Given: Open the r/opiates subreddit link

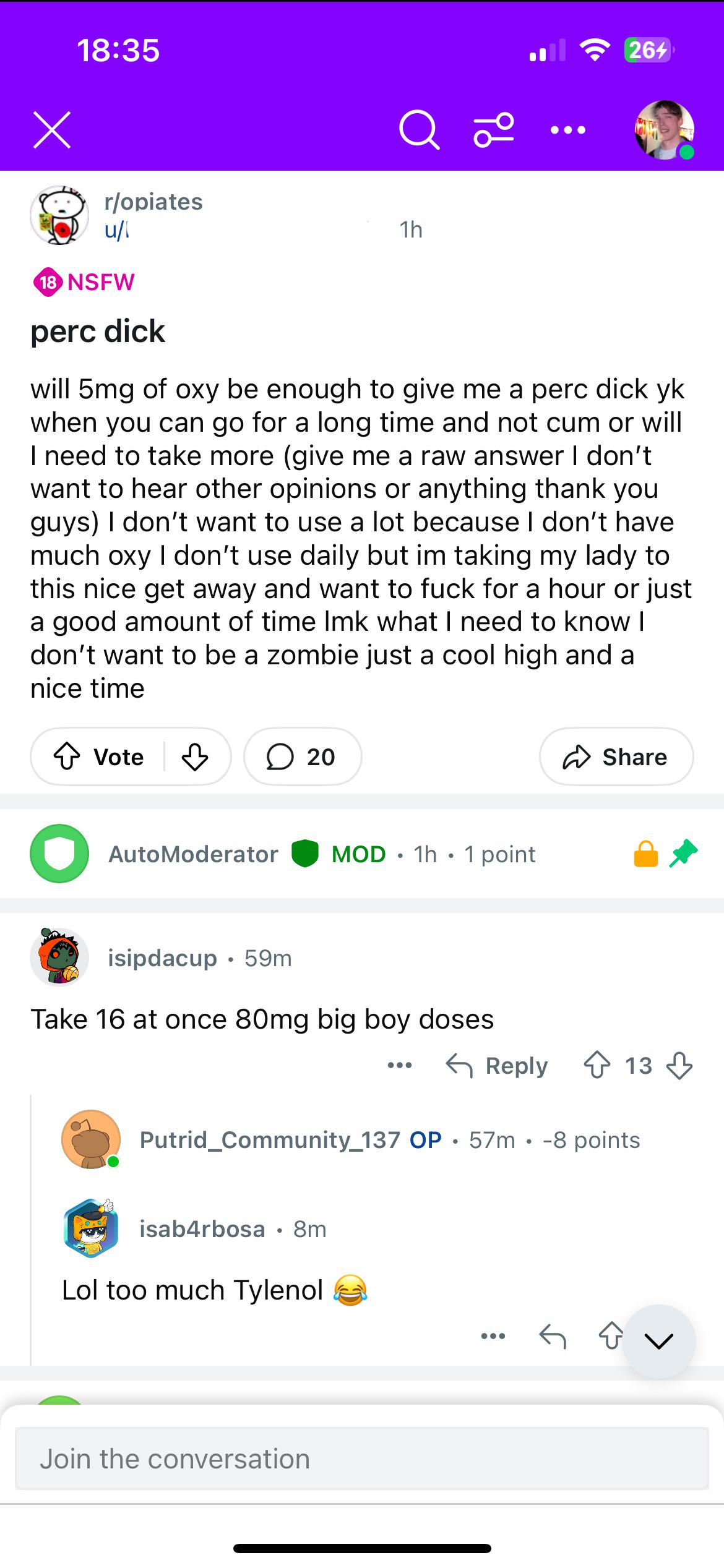Looking at the screenshot, I should [x=153, y=202].
